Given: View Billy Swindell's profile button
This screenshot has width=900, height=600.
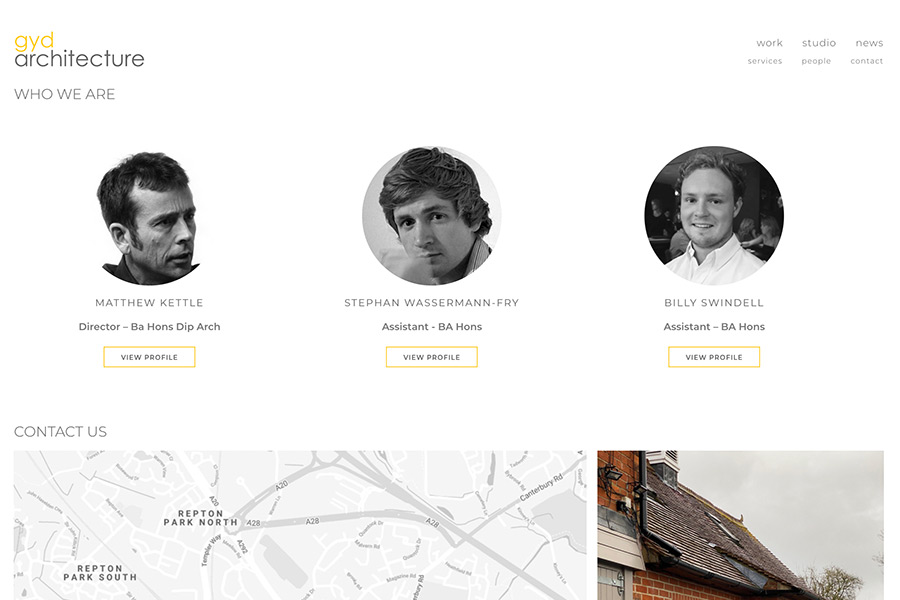Looking at the screenshot, I should [x=714, y=357].
